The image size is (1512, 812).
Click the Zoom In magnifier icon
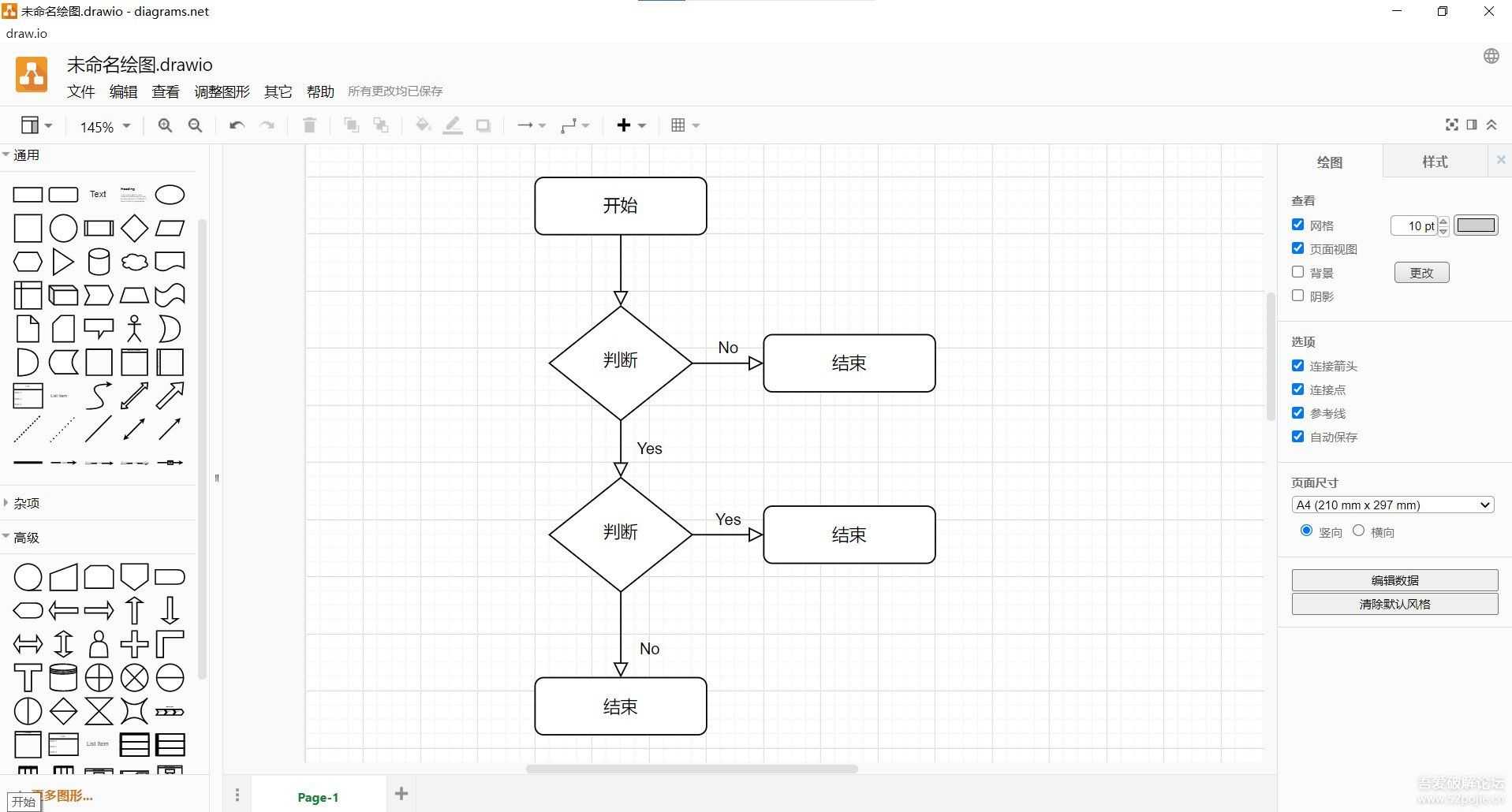tap(164, 125)
